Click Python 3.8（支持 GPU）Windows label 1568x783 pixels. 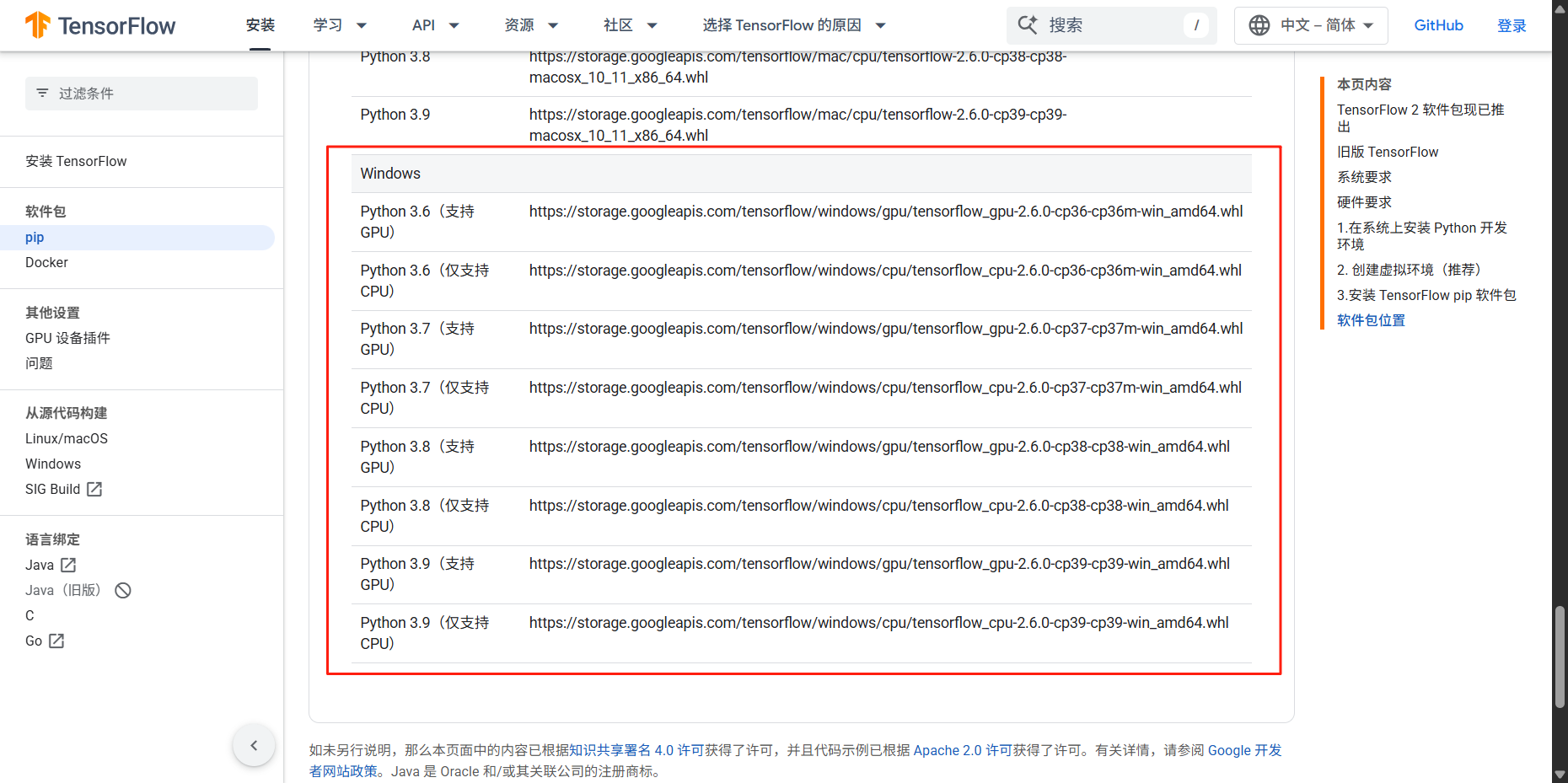pos(417,457)
